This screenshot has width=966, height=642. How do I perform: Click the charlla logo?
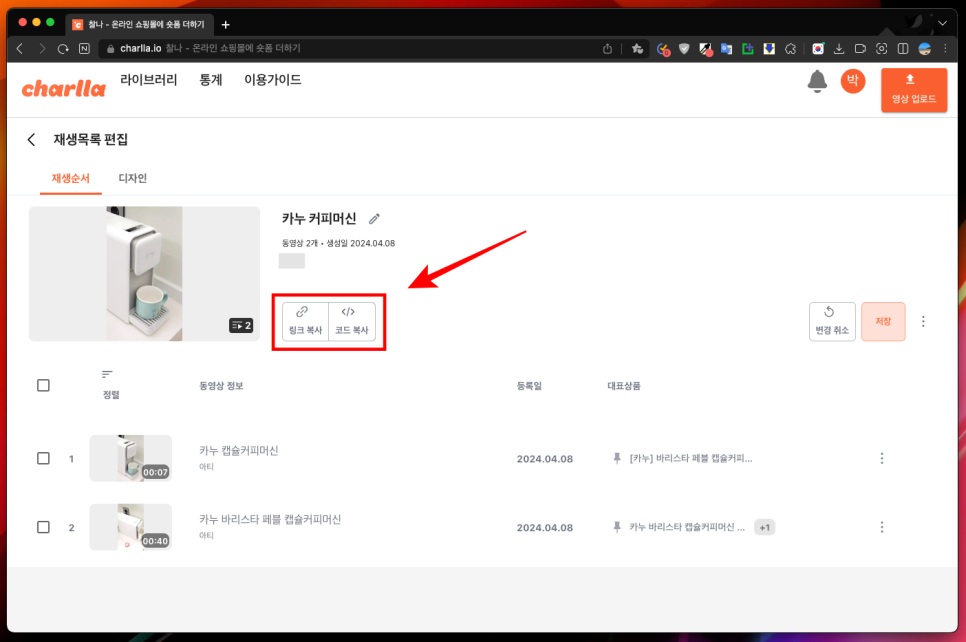pyautogui.click(x=63, y=89)
